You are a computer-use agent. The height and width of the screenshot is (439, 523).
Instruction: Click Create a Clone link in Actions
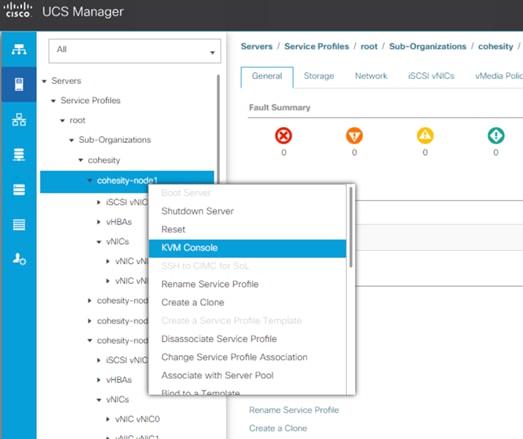[x=278, y=428]
